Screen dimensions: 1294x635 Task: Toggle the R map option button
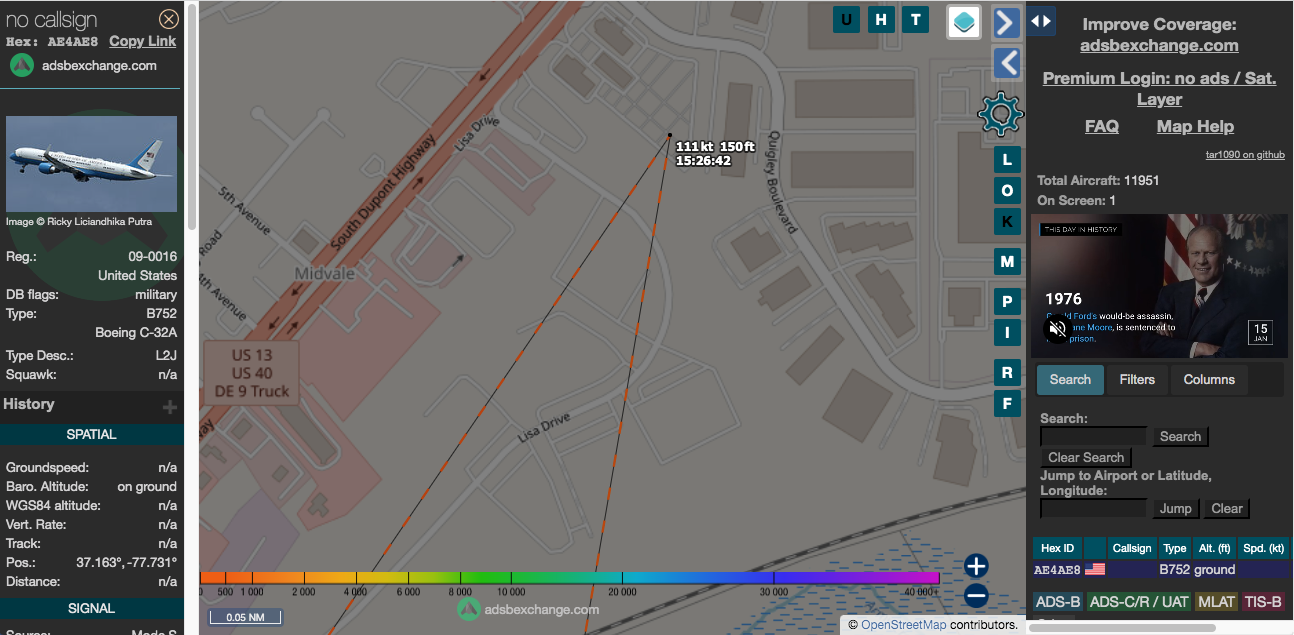pyautogui.click(x=1007, y=373)
